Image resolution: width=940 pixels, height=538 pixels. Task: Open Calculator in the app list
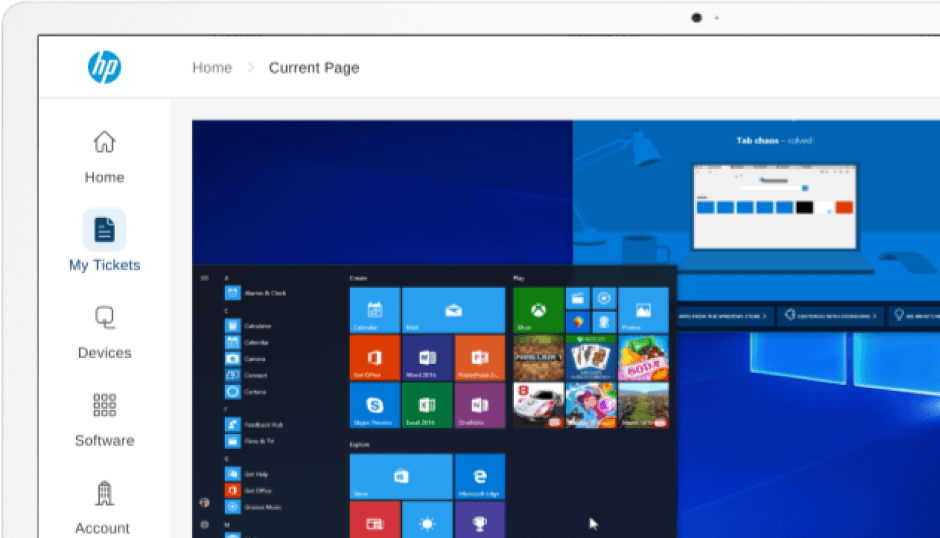pyautogui.click(x=249, y=326)
